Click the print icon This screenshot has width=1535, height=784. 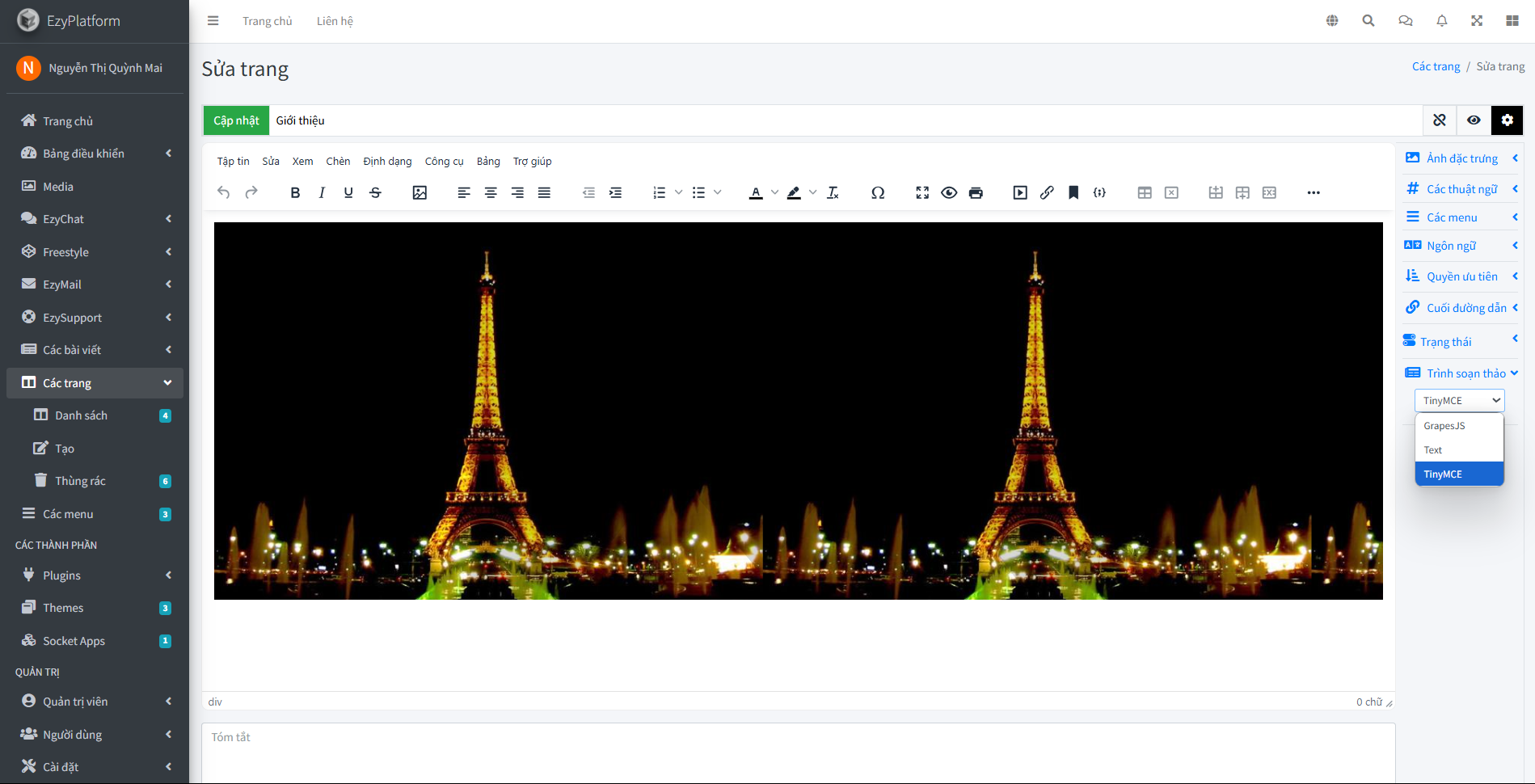coord(976,192)
